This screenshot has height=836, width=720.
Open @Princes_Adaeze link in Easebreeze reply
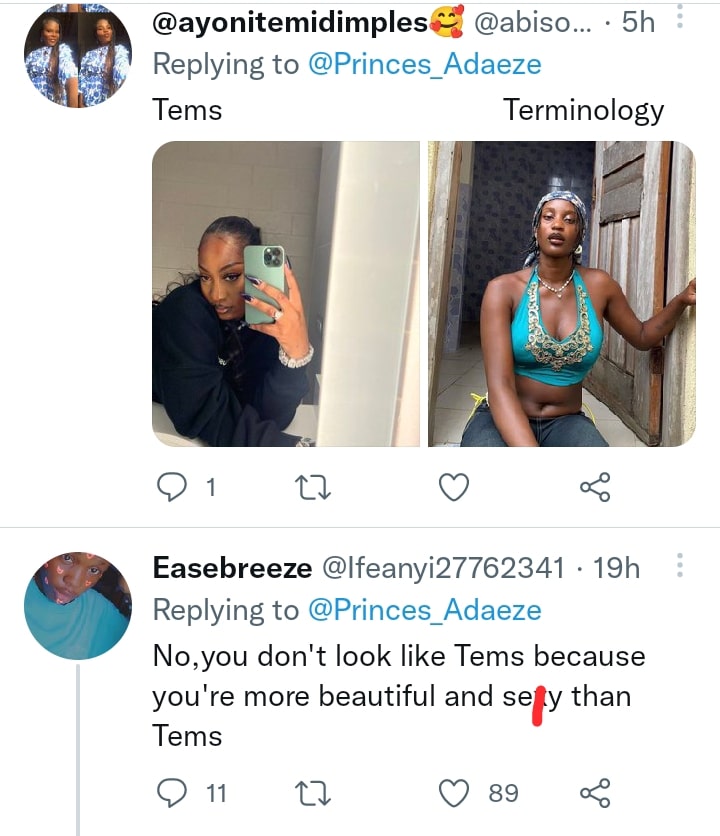(x=425, y=610)
